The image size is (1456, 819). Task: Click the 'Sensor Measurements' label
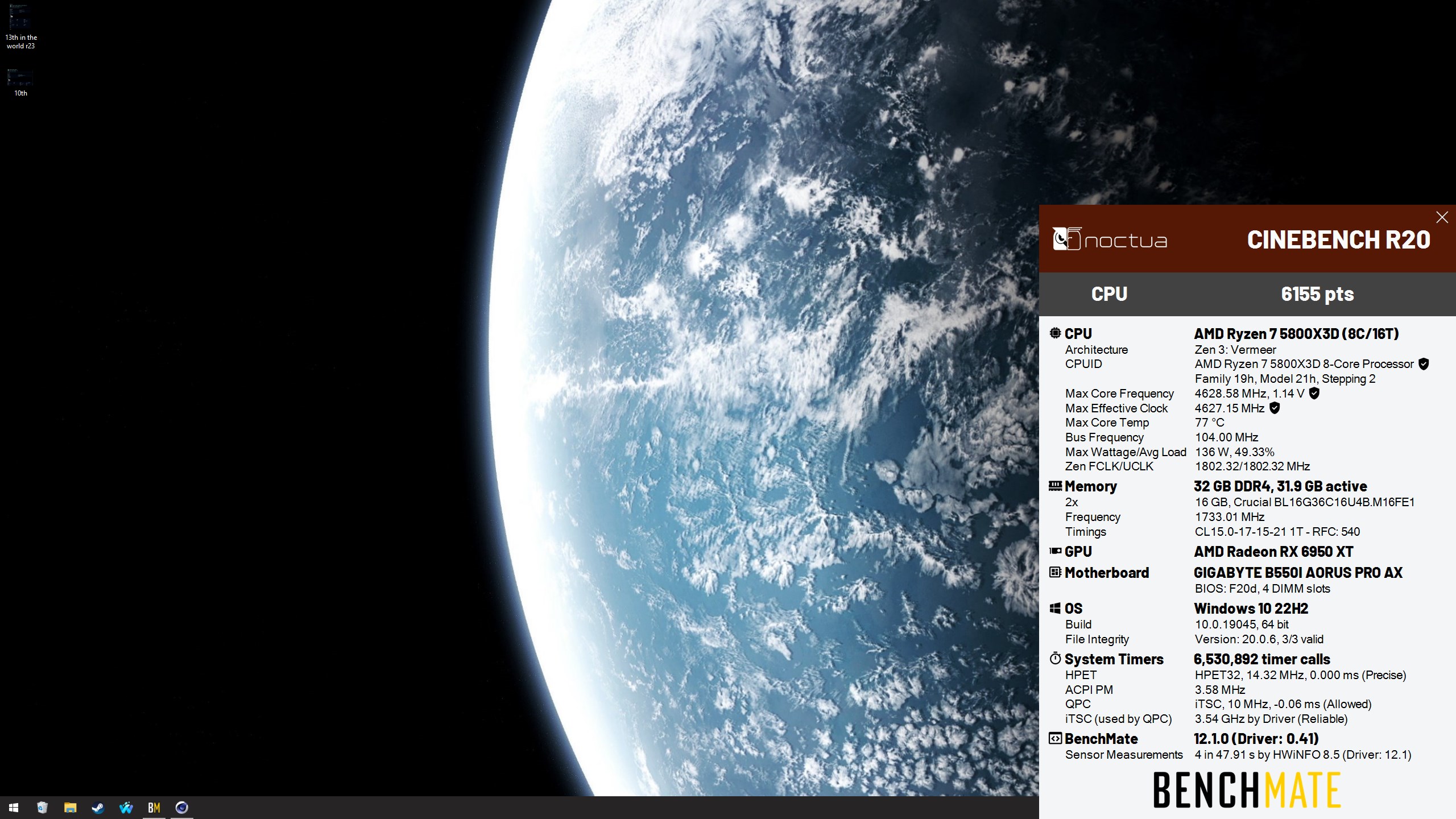[1124, 755]
